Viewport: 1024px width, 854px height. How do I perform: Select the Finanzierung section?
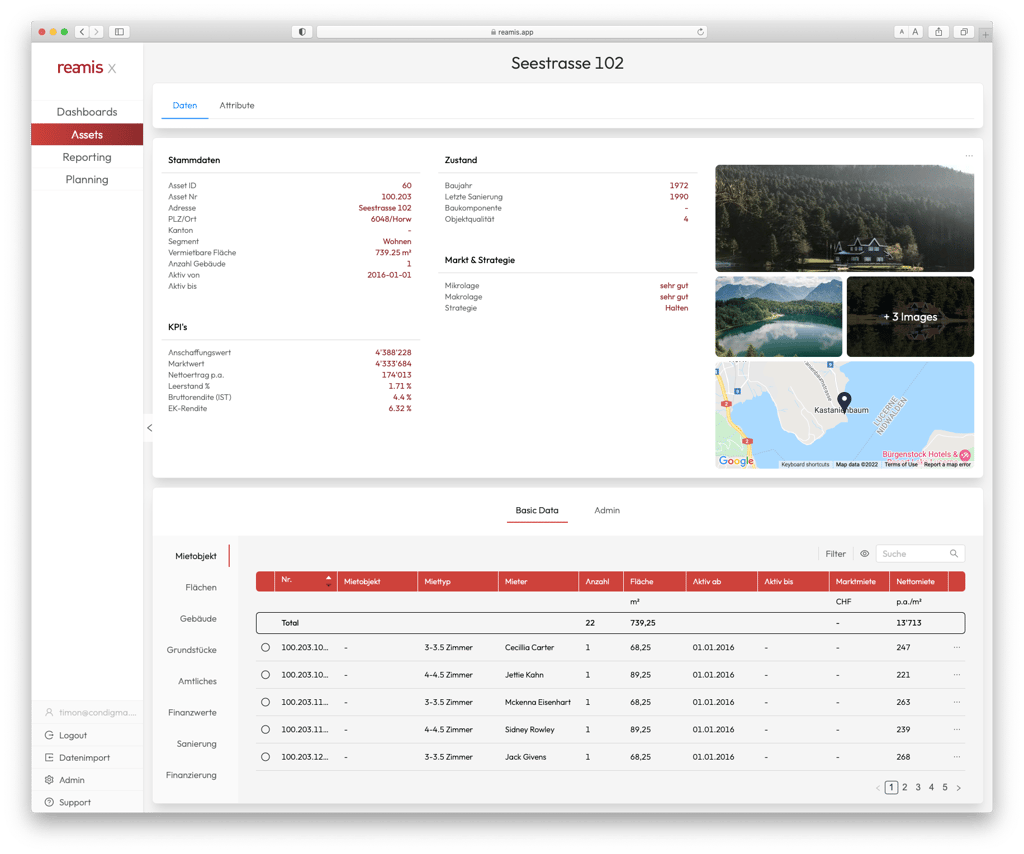point(191,775)
